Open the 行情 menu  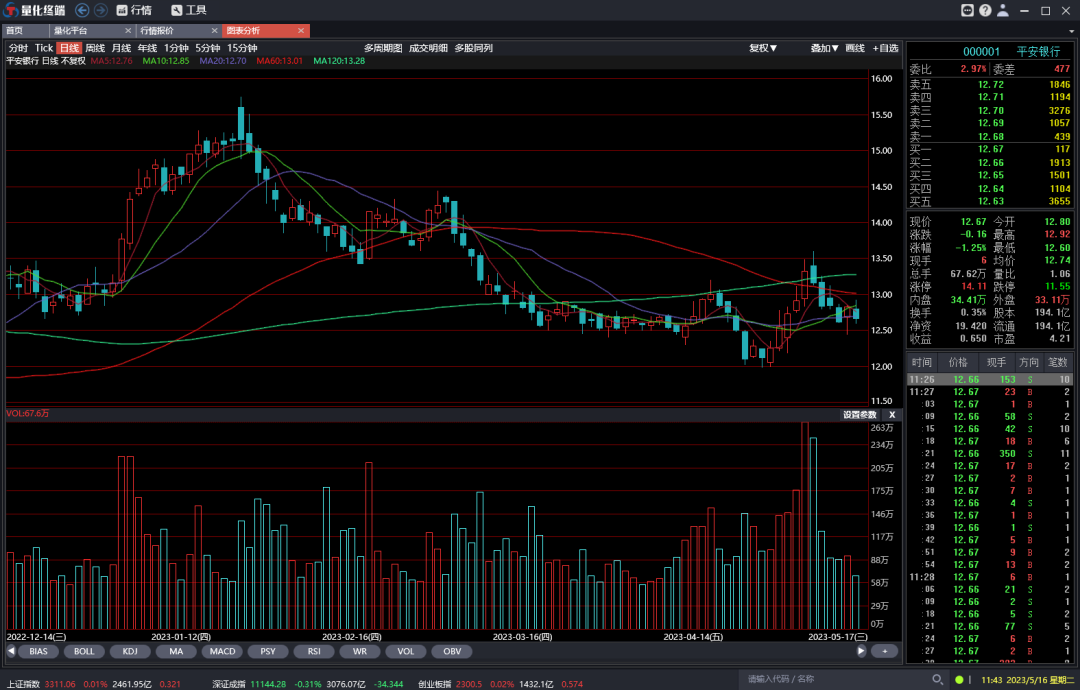(x=133, y=10)
